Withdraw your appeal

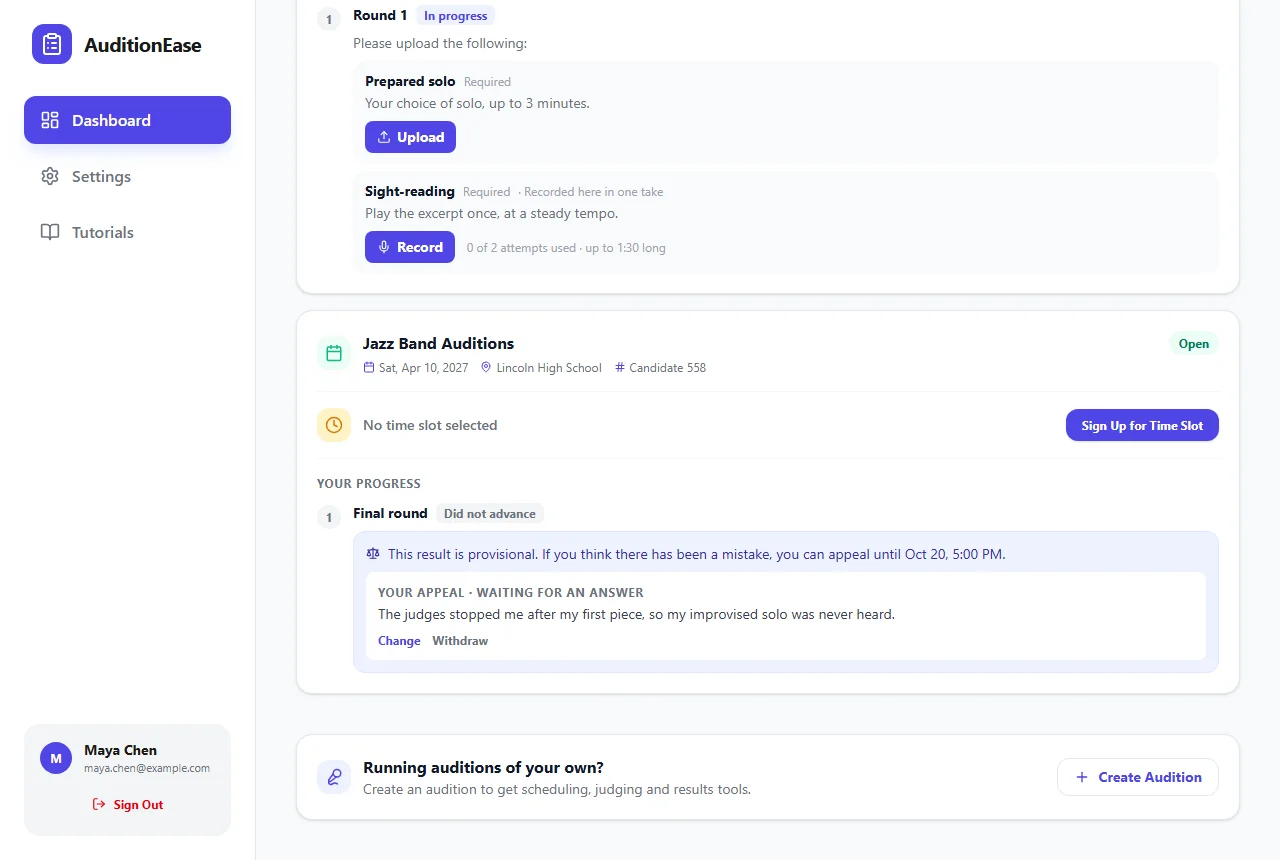[x=460, y=641]
